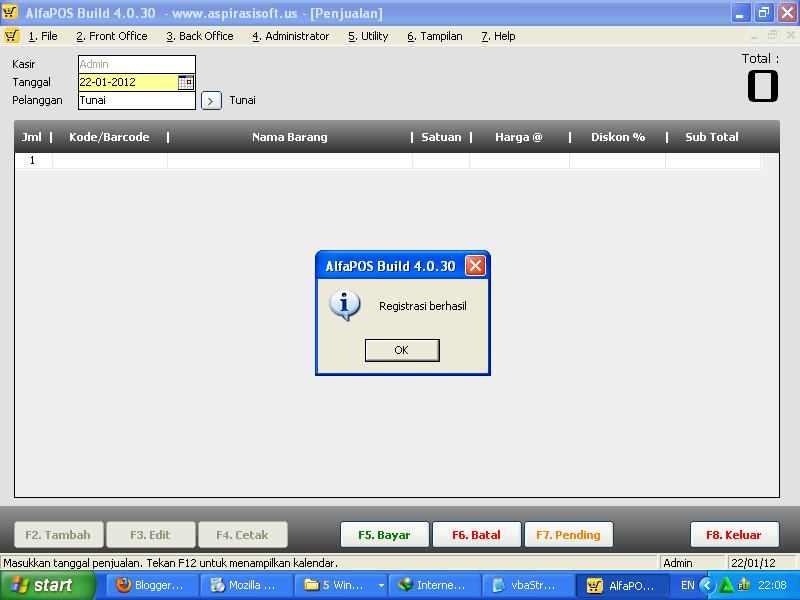
Task: Click the Total value display
Action: 763,86
